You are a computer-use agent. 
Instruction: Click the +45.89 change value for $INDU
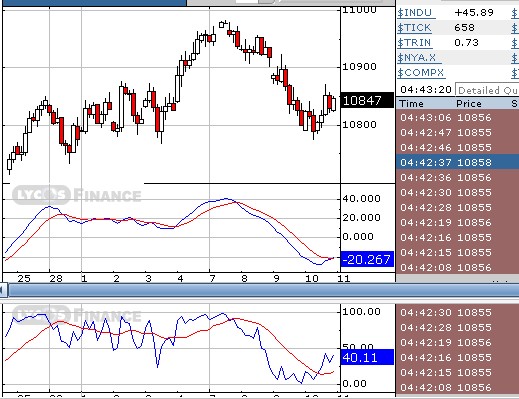tap(474, 13)
